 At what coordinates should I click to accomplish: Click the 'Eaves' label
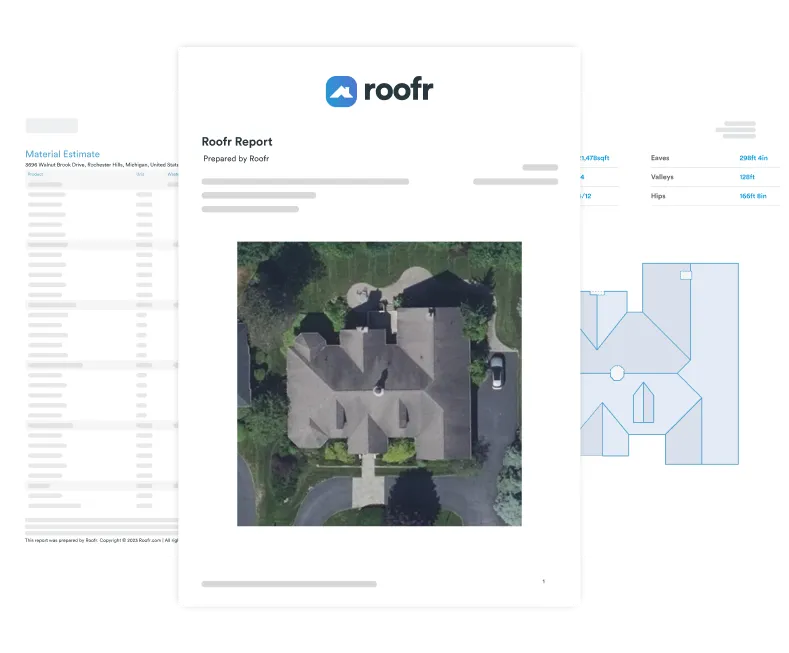[x=660, y=158]
